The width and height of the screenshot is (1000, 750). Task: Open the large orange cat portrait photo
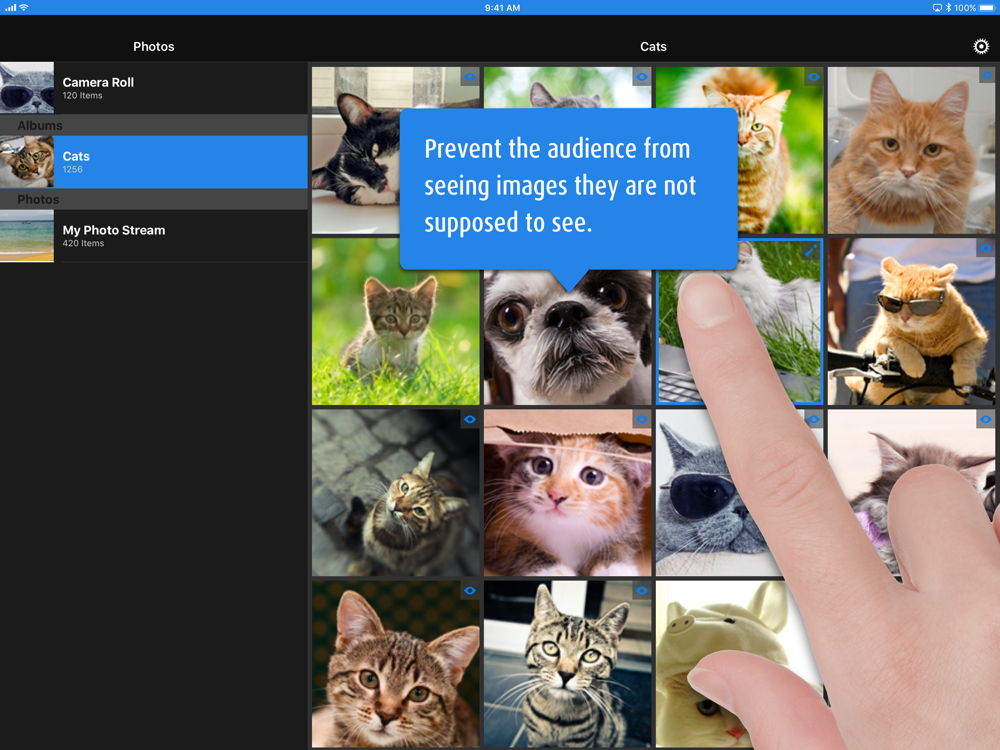(911, 151)
